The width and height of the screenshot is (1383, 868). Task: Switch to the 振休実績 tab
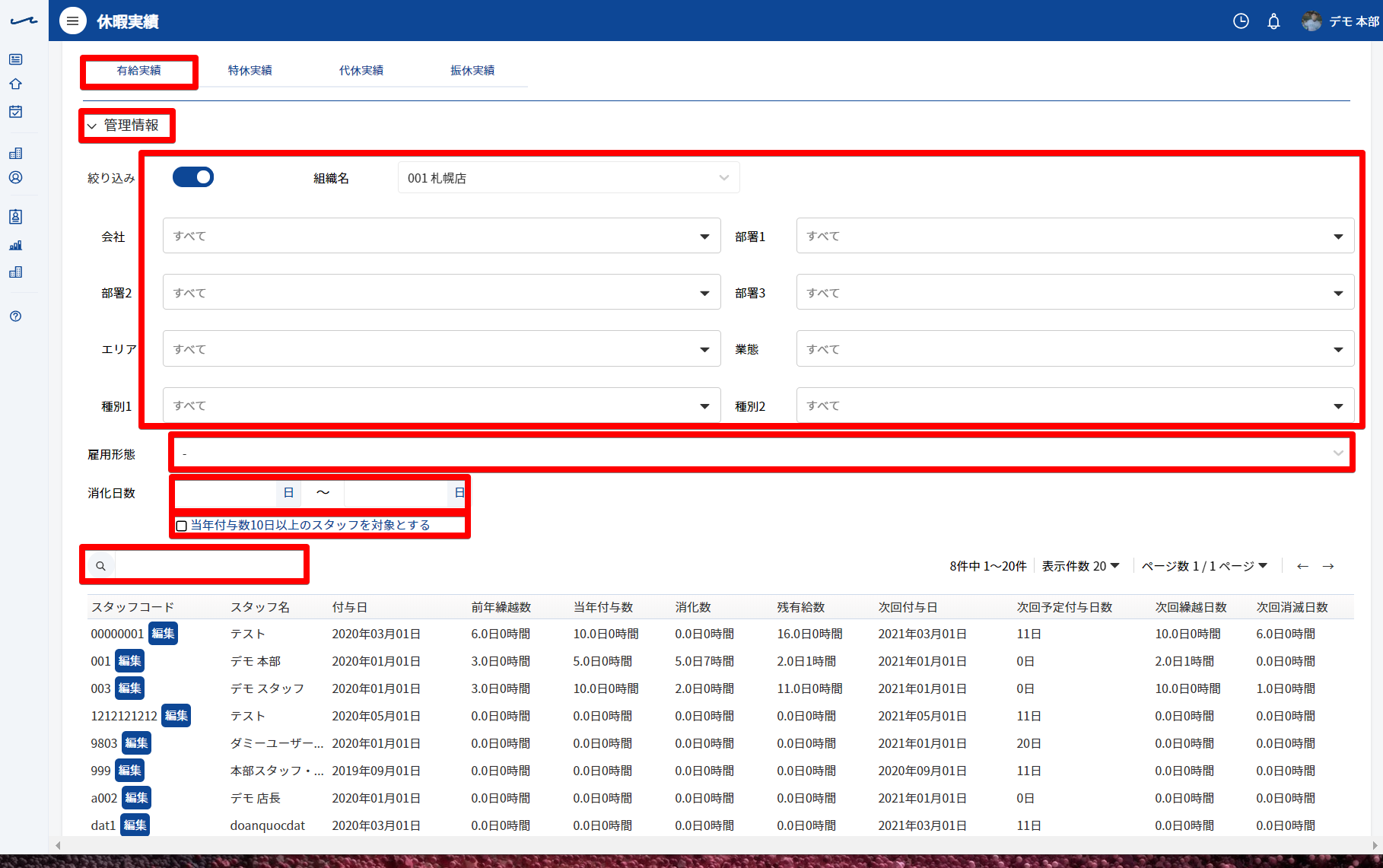pos(472,71)
